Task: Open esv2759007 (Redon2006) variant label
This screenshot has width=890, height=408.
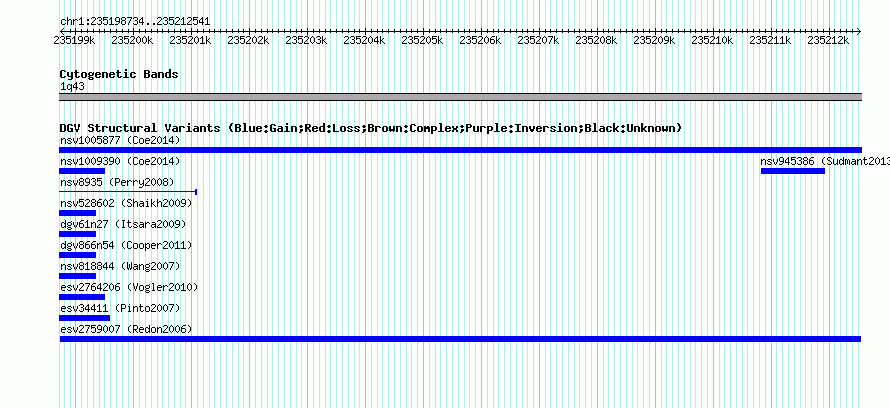Action: (126, 329)
